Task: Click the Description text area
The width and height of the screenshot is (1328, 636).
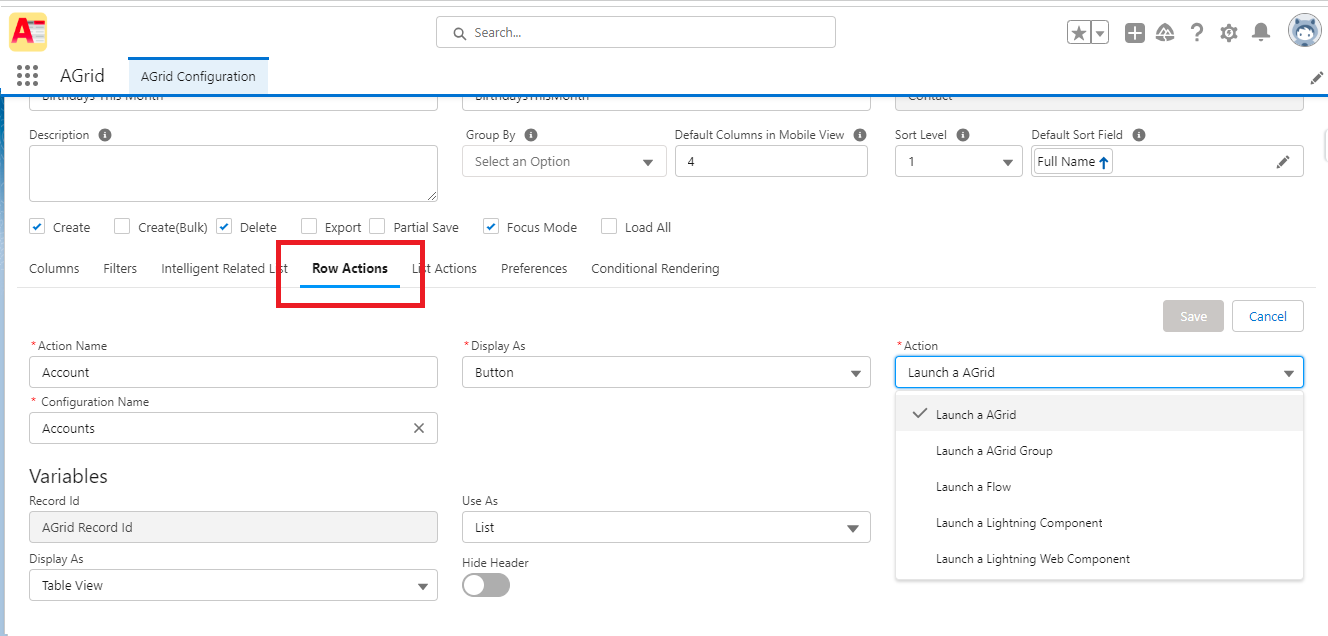Action: tap(233, 174)
